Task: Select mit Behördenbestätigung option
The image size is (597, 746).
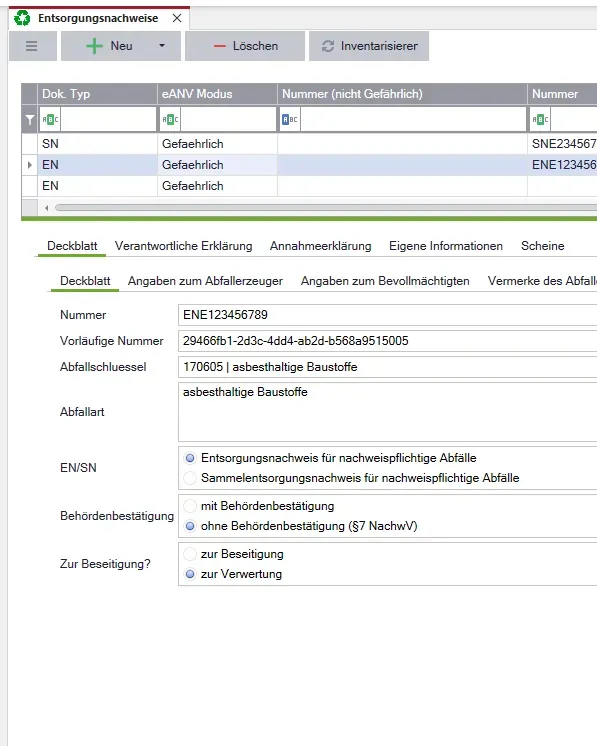Action: click(x=190, y=506)
